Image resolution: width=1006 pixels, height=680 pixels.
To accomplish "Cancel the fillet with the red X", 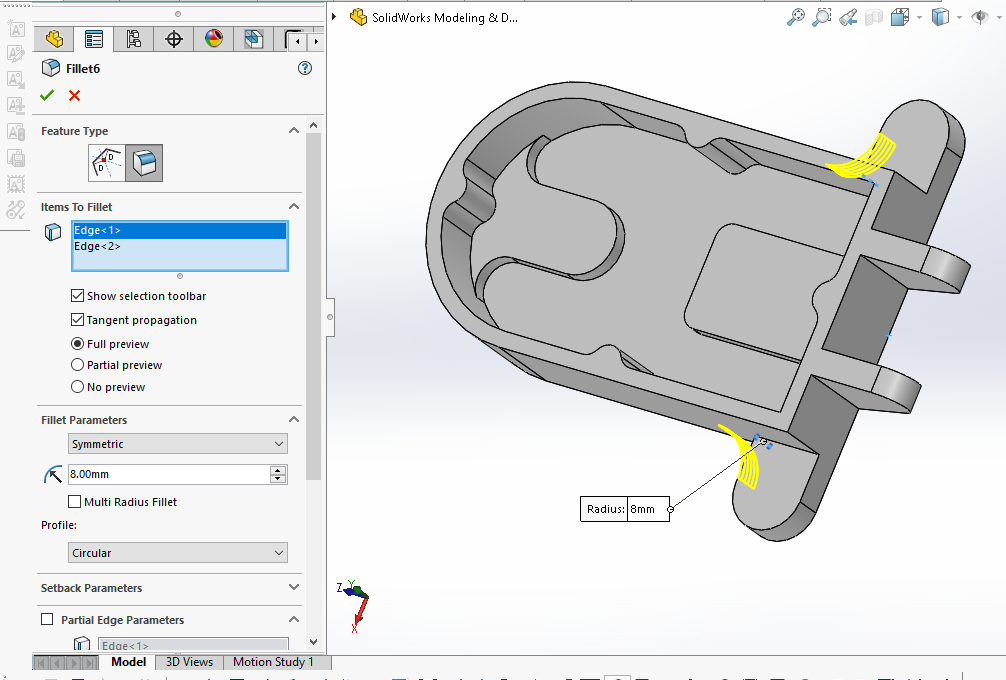I will [74, 96].
